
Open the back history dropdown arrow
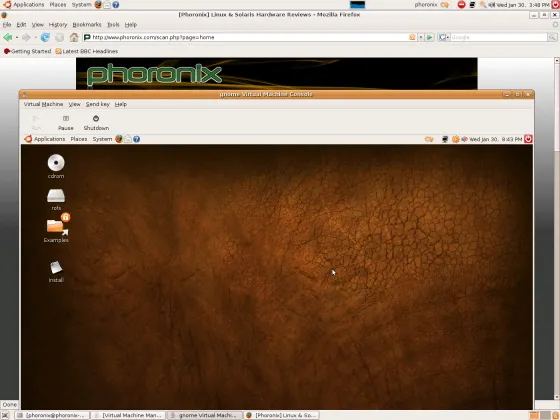[x=17, y=37]
